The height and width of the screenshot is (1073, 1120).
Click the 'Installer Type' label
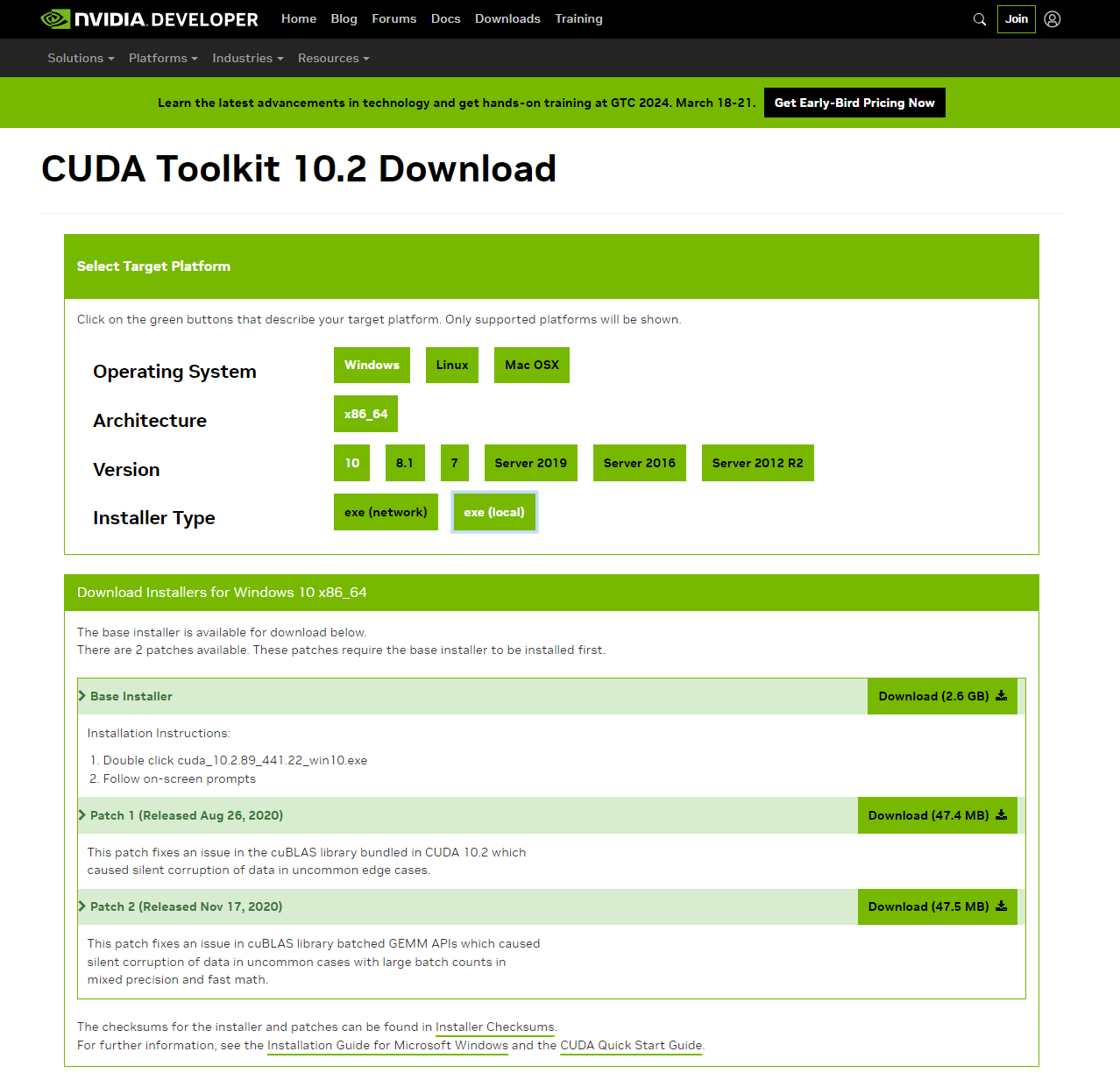click(154, 518)
